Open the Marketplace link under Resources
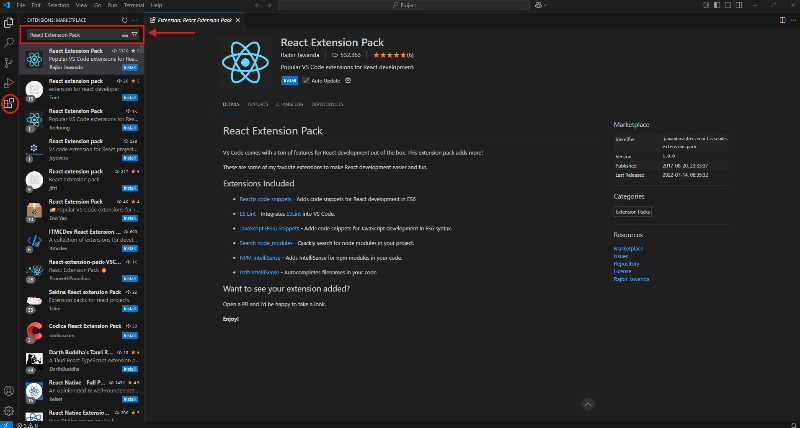The height and width of the screenshot is (428, 800). [628, 248]
